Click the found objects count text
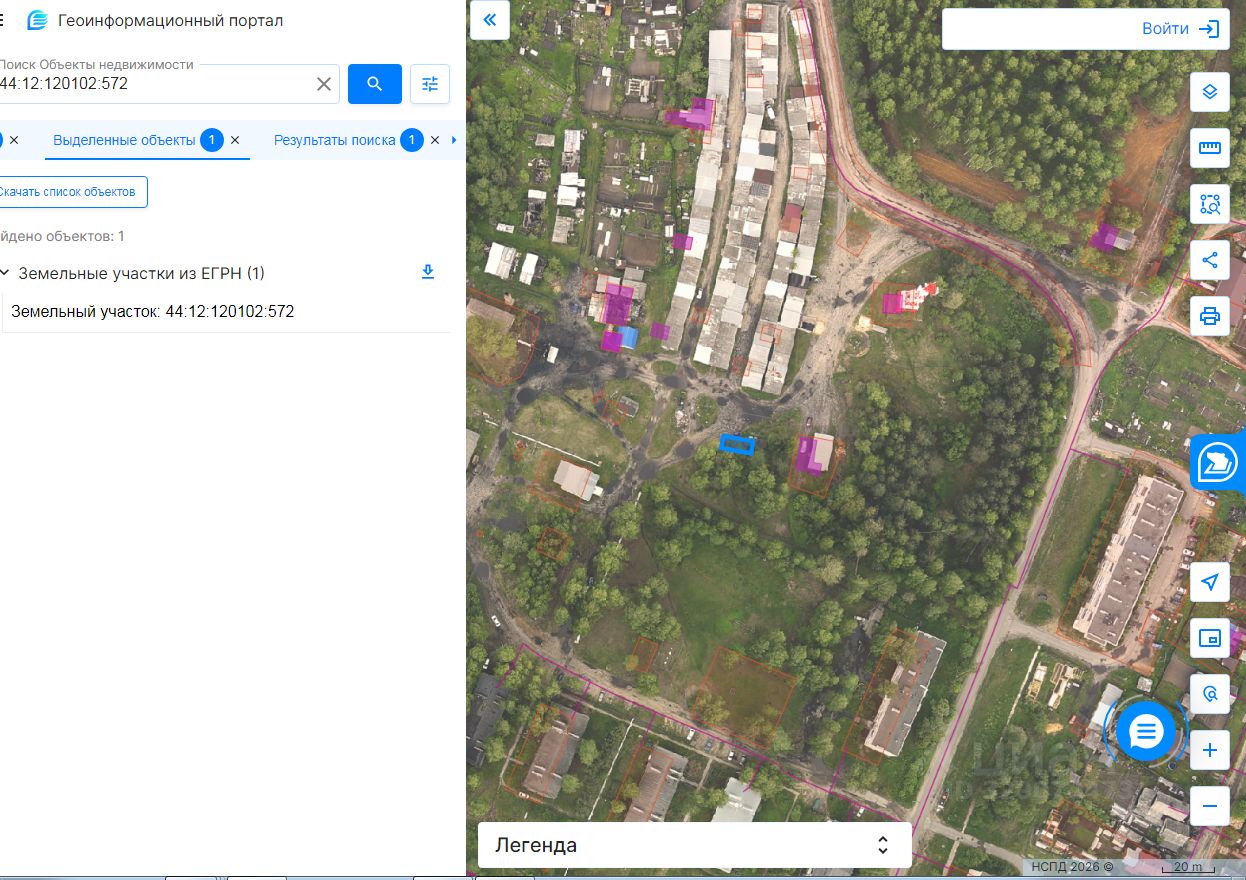The width and height of the screenshot is (1246, 880). click(x=62, y=236)
